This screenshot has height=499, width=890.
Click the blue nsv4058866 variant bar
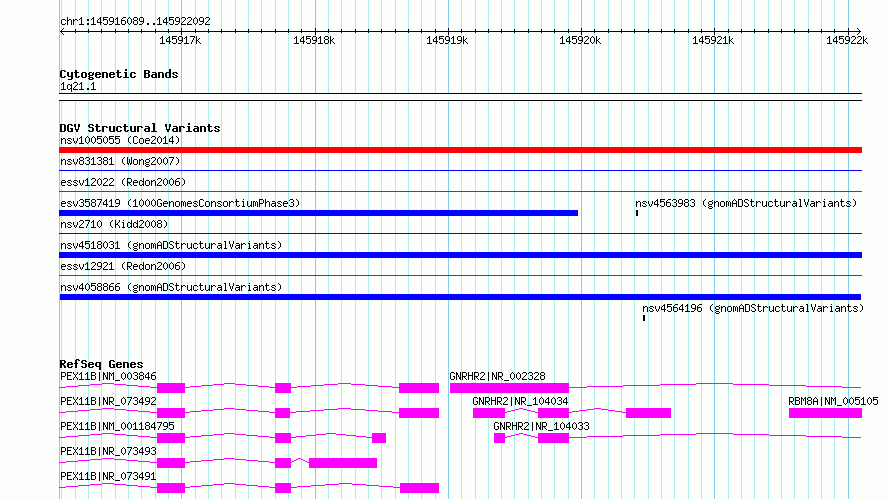[460, 297]
